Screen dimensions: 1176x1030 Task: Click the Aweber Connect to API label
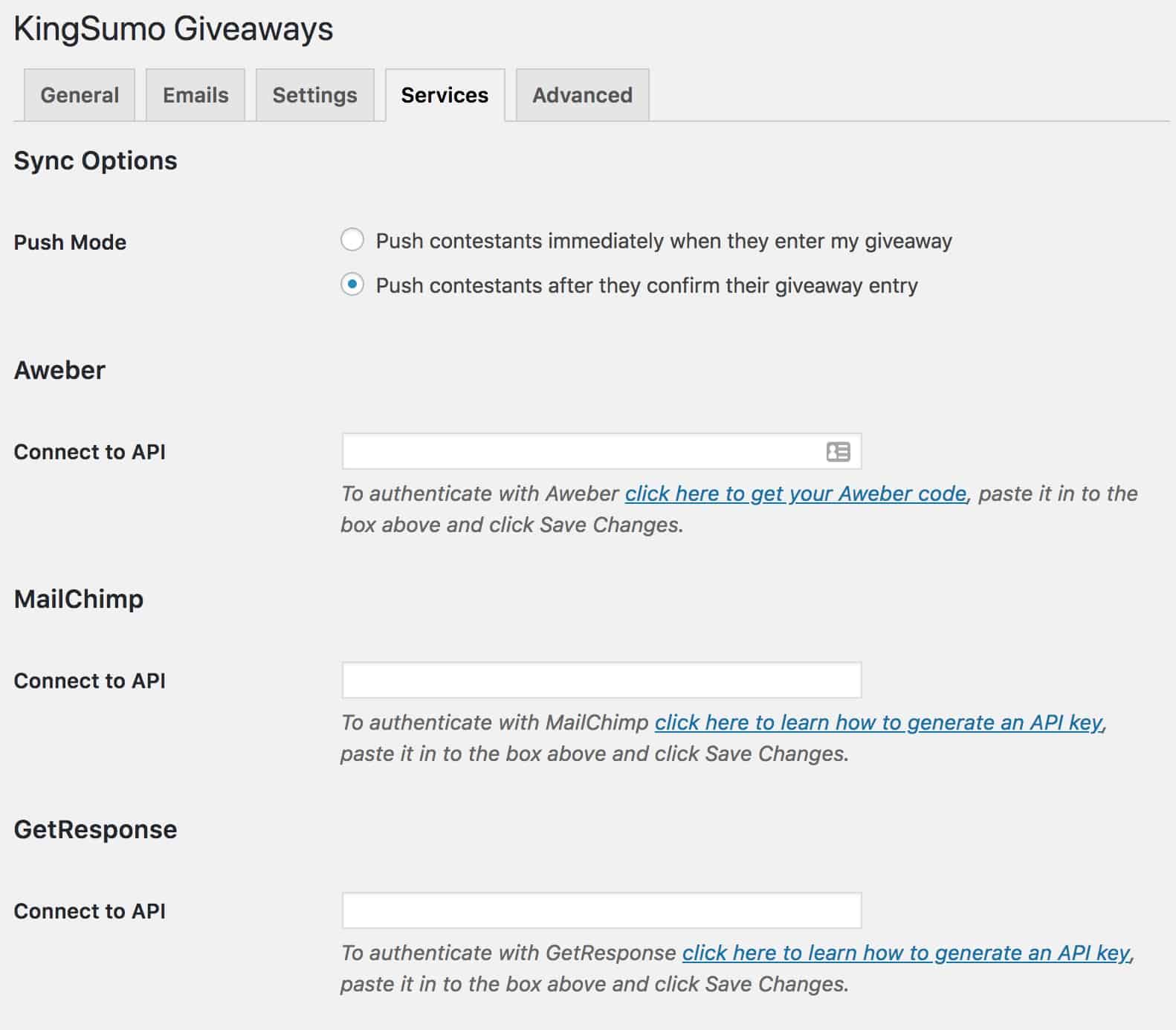[89, 452]
